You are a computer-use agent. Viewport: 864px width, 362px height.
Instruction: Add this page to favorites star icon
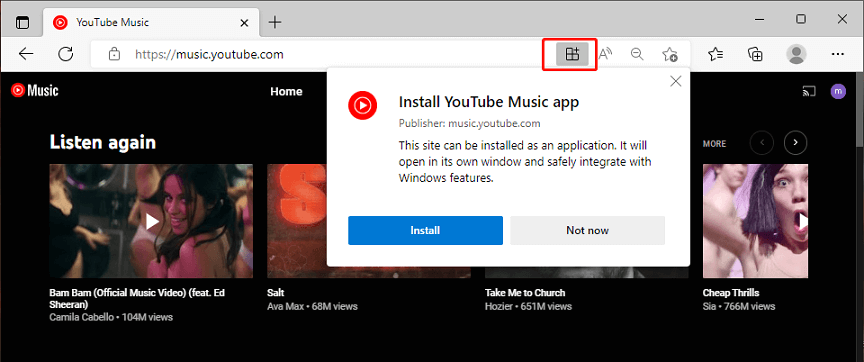tap(669, 54)
